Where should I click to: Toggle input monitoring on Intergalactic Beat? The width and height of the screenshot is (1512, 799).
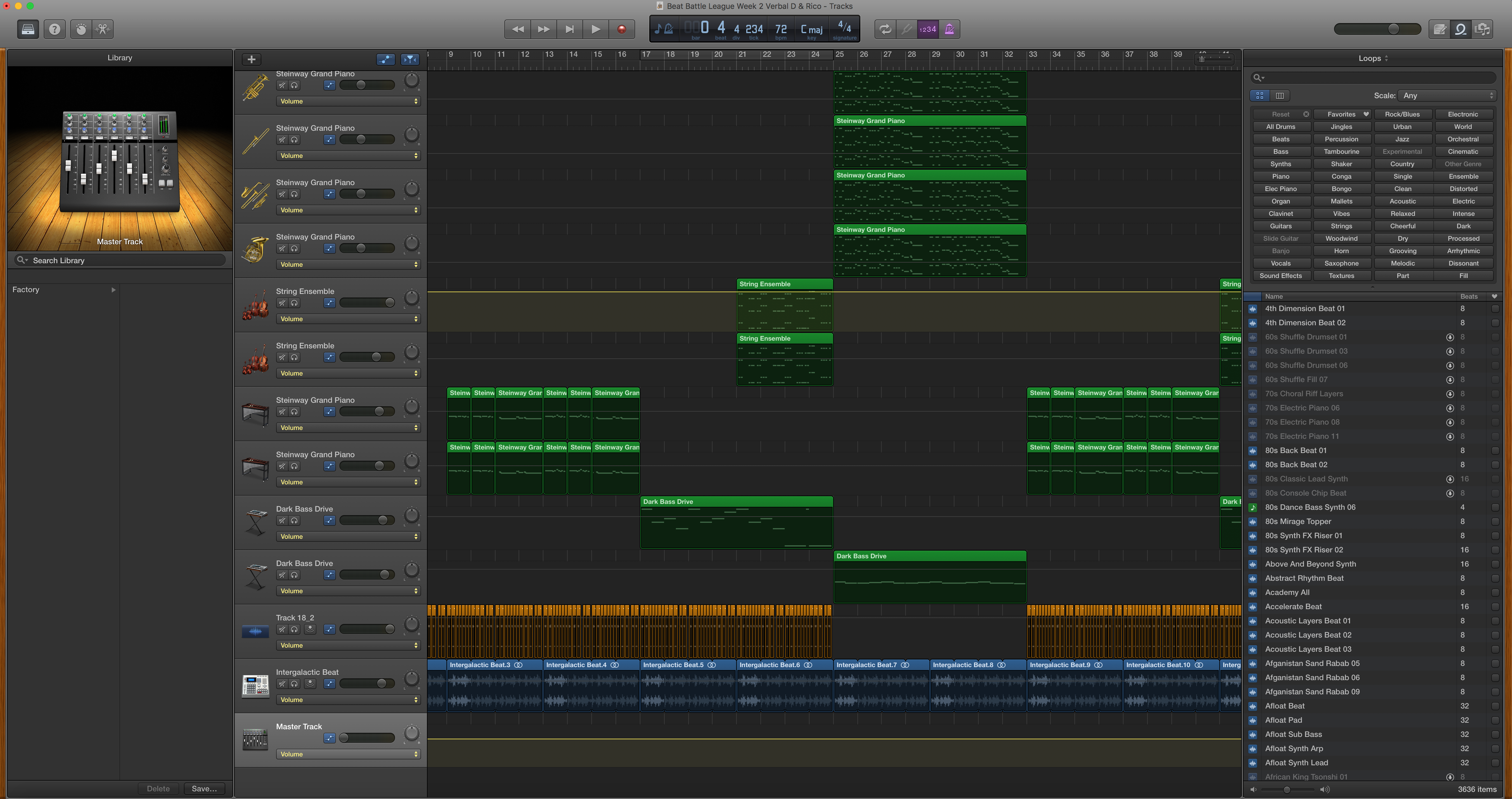click(x=310, y=683)
